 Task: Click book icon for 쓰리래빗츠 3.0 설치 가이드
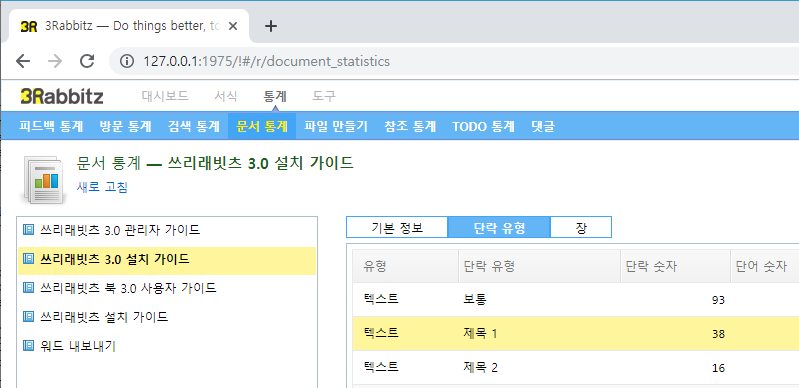29,258
